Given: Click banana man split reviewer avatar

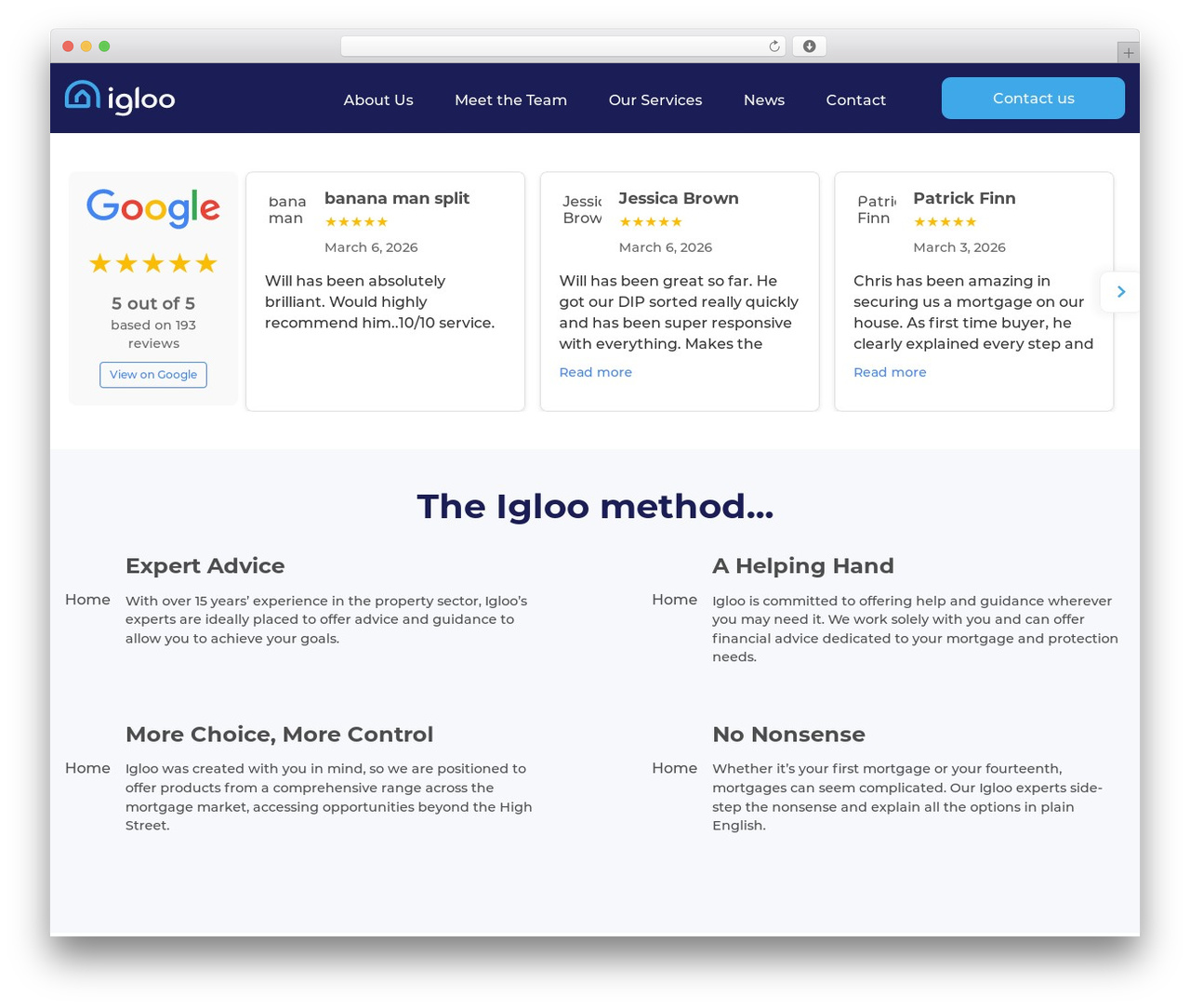Looking at the screenshot, I should tap(286, 209).
